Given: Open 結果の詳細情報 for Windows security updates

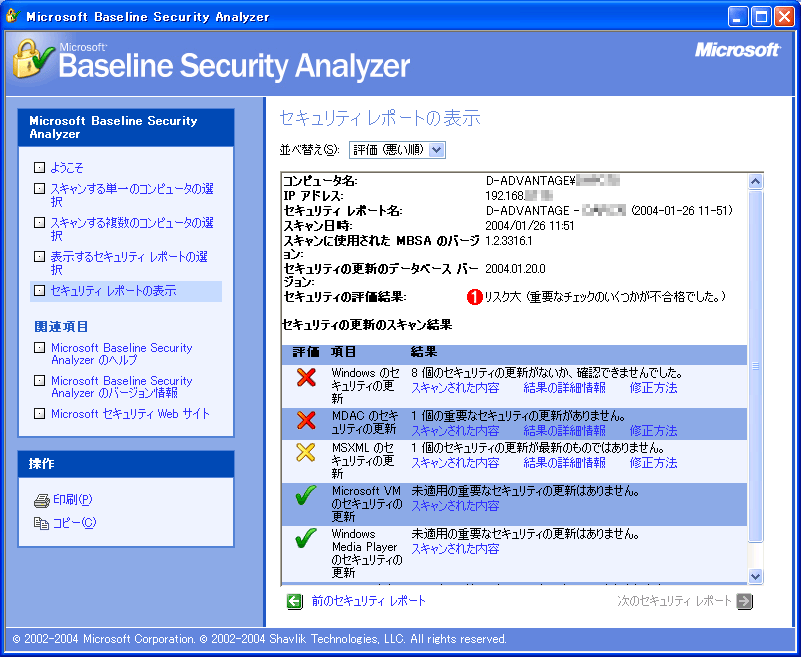Looking at the screenshot, I should tap(564, 388).
